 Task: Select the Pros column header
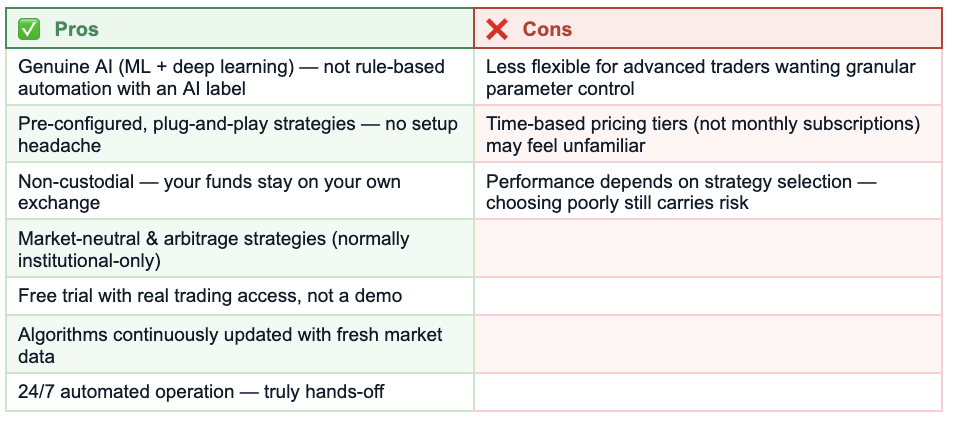coord(240,28)
